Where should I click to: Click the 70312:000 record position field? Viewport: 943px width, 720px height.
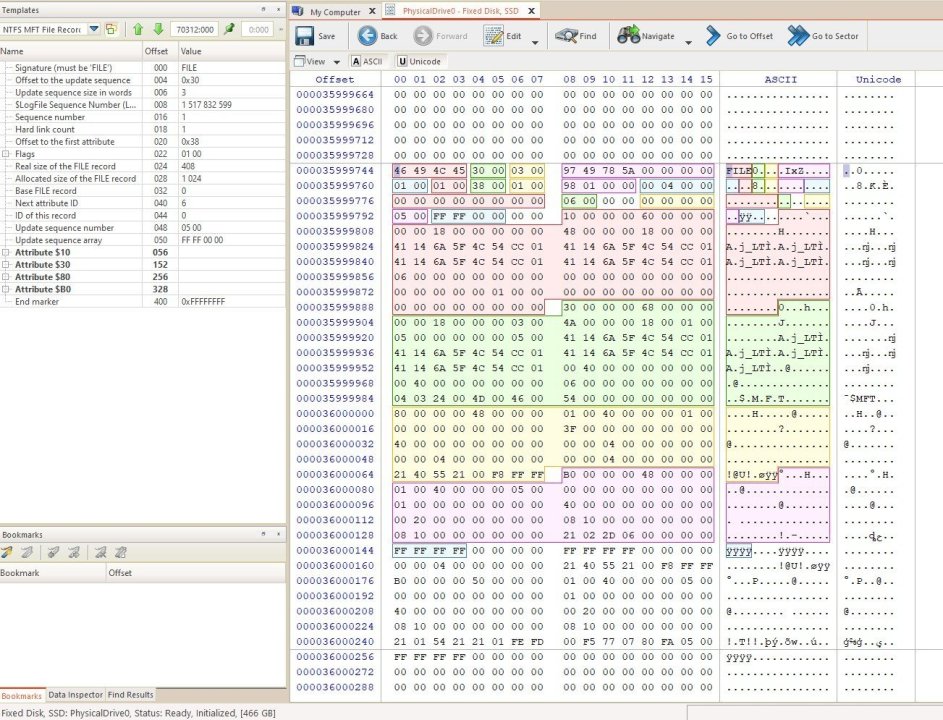[194, 29]
